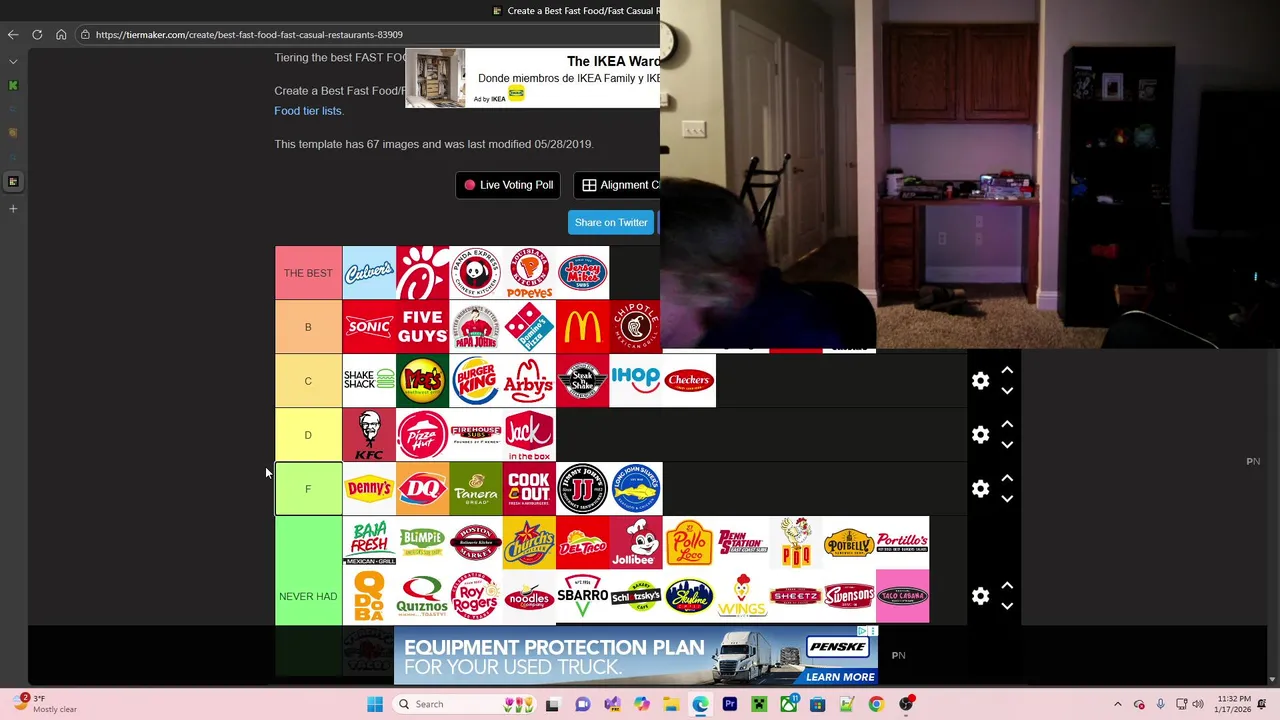Move tier C row up
The height and width of the screenshot is (720, 1280).
point(1007,371)
